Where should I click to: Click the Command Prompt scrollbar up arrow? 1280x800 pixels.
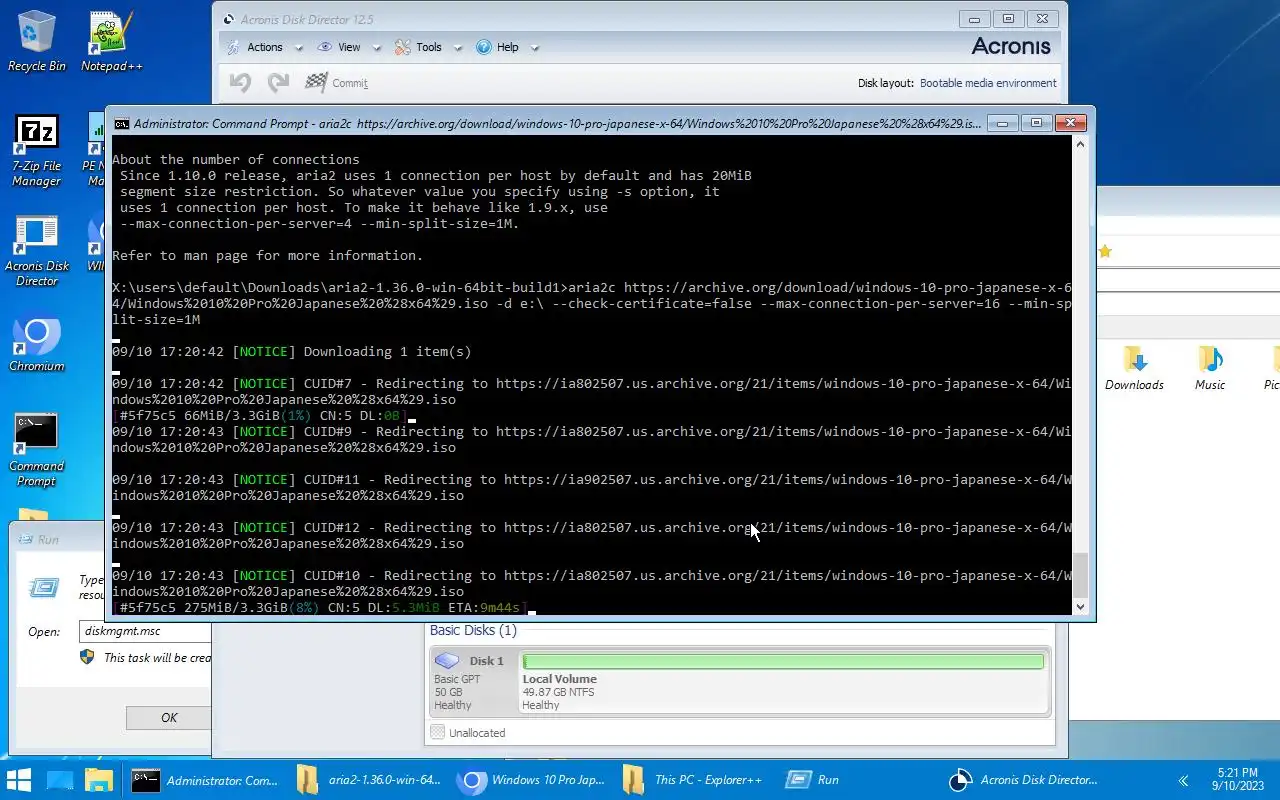point(1080,144)
